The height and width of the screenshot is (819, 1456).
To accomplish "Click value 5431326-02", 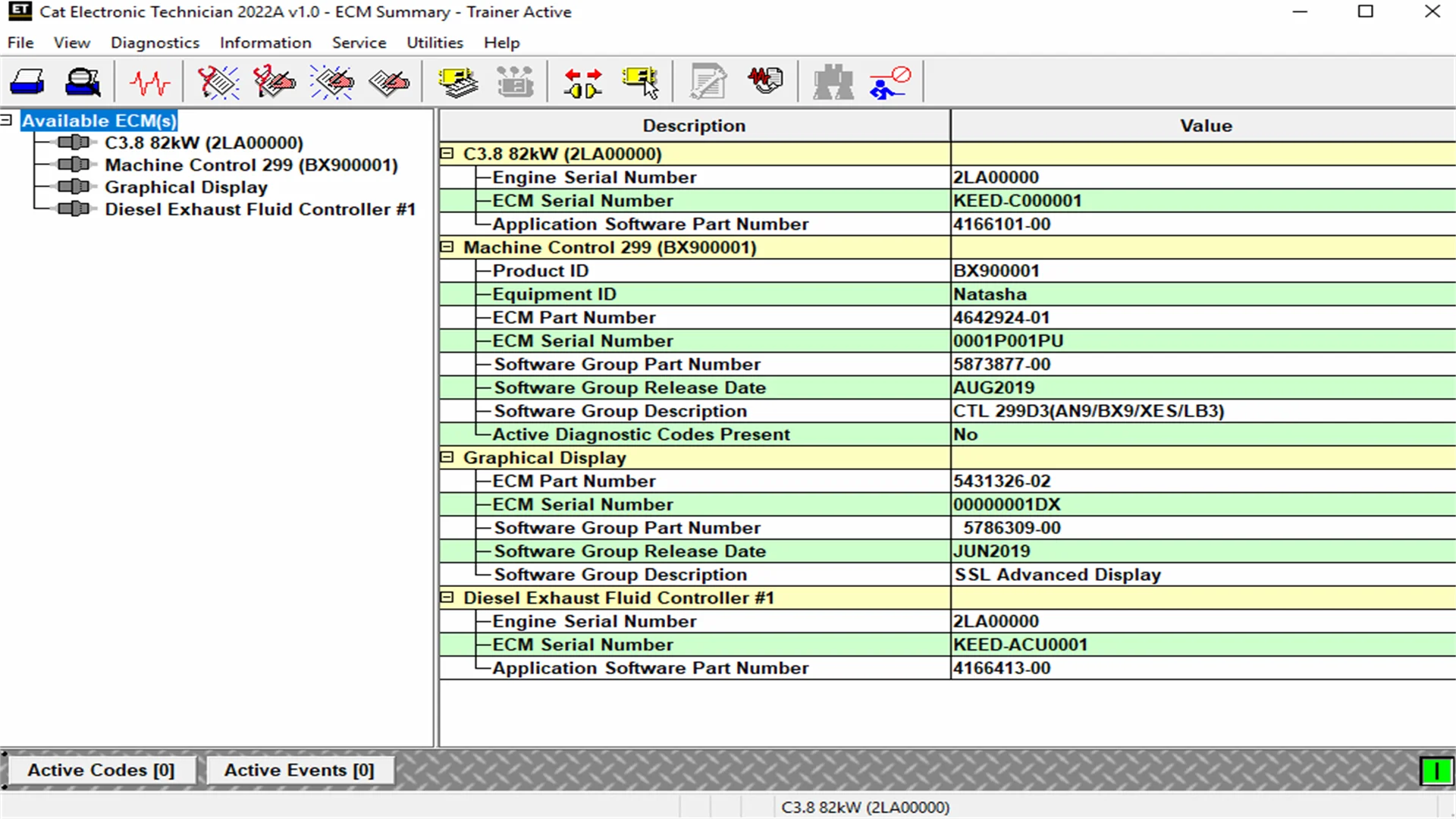I will [1001, 482].
